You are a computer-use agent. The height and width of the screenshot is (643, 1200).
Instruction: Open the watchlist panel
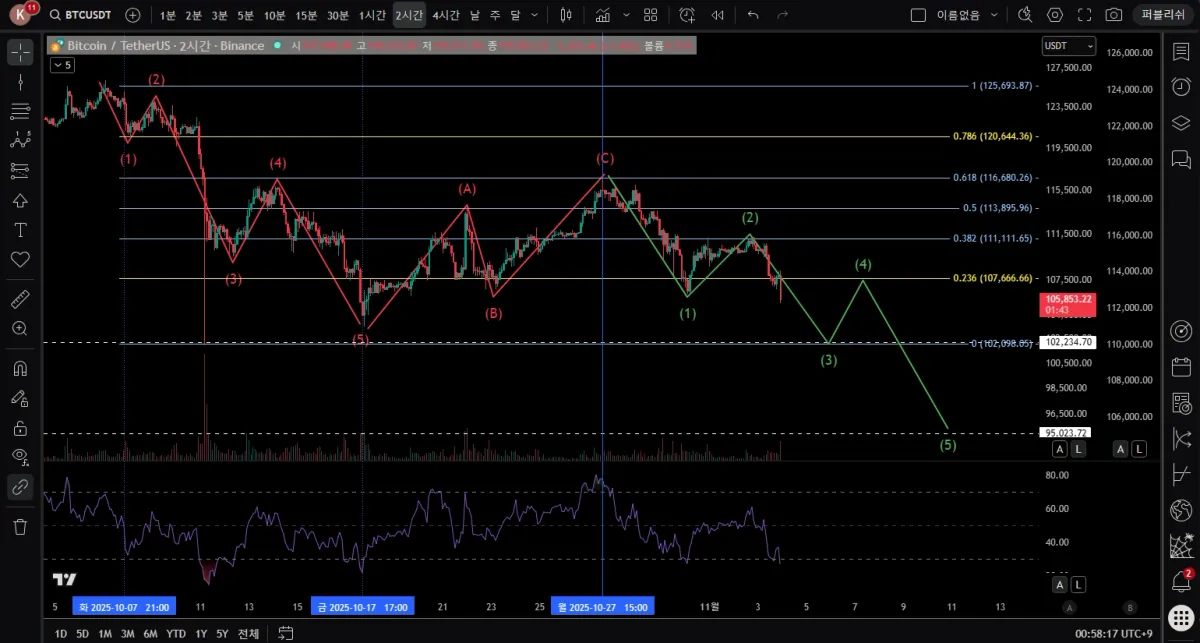tap(1180, 53)
